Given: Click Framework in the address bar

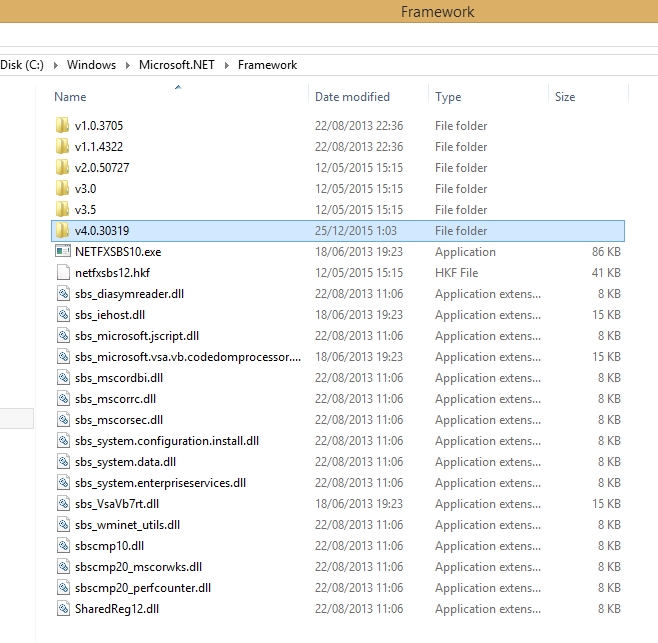Looking at the screenshot, I should coord(267,65).
